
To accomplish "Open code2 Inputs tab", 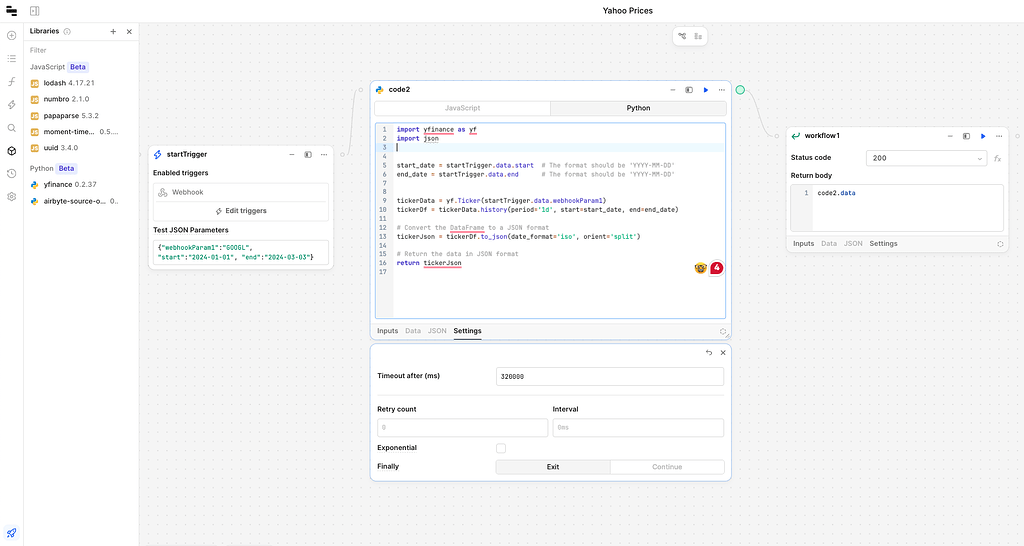I will 387,331.
